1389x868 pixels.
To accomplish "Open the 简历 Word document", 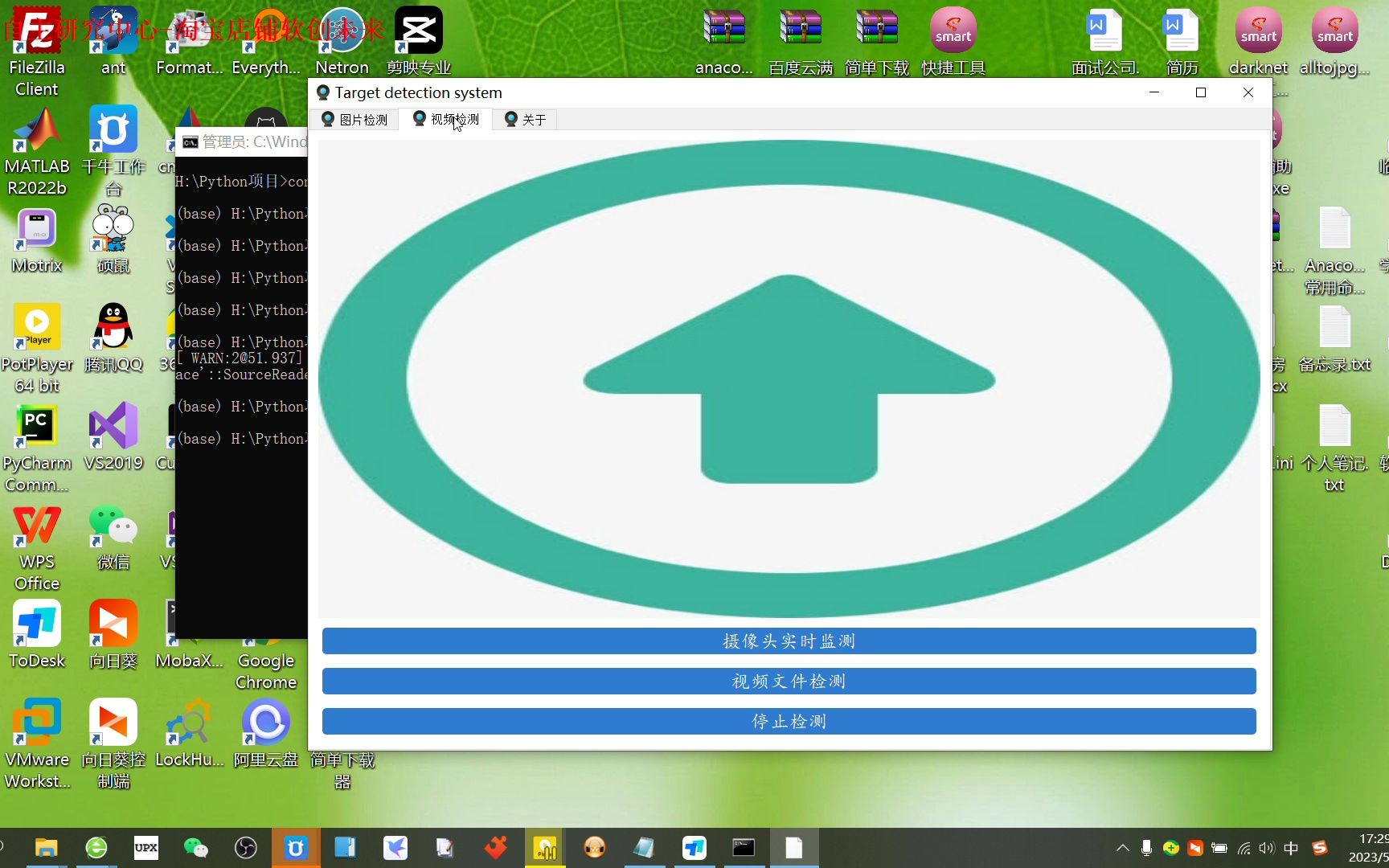I will (1182, 42).
